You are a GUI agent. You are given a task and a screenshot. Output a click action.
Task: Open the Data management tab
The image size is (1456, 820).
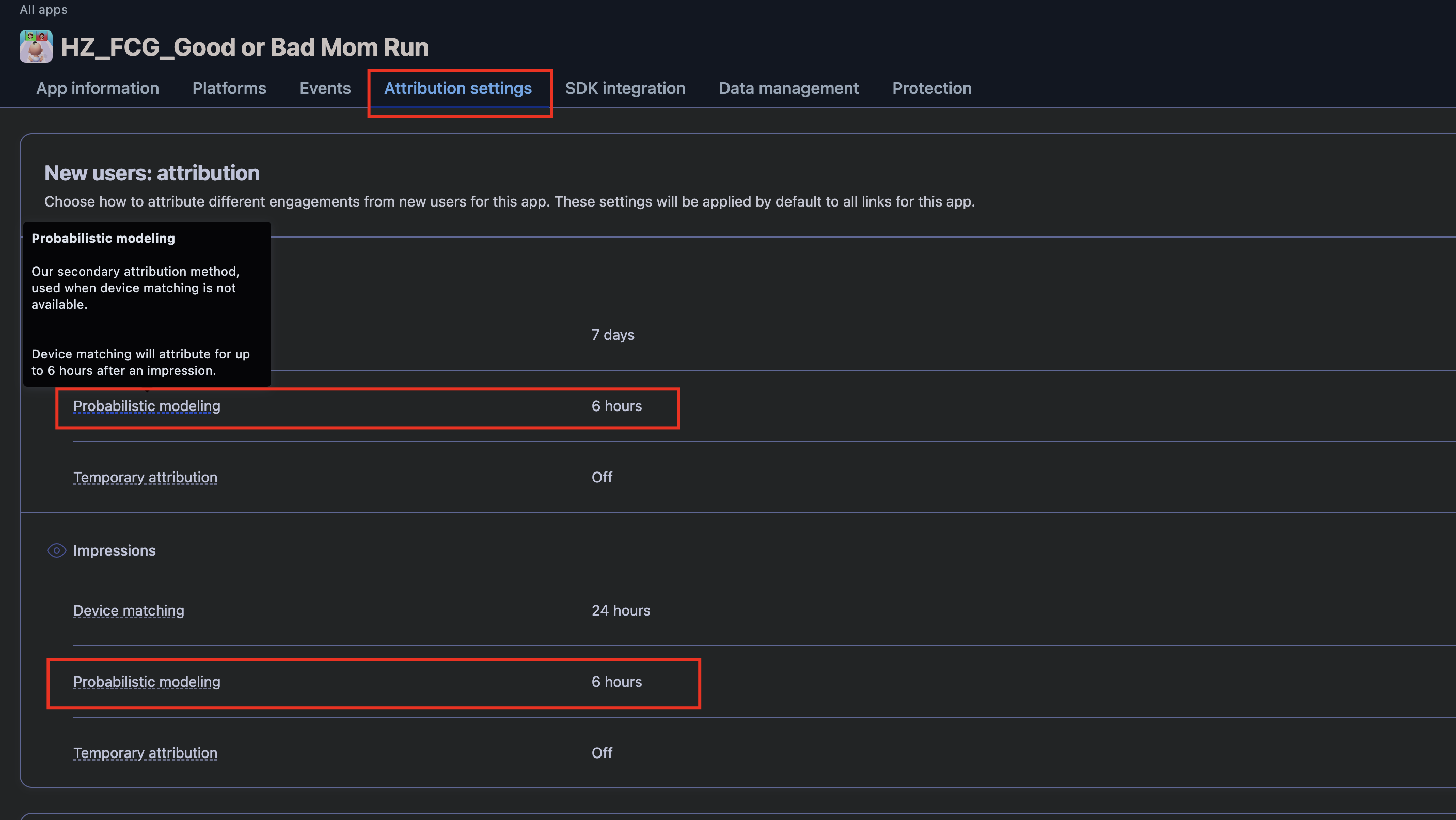pyautogui.click(x=788, y=88)
